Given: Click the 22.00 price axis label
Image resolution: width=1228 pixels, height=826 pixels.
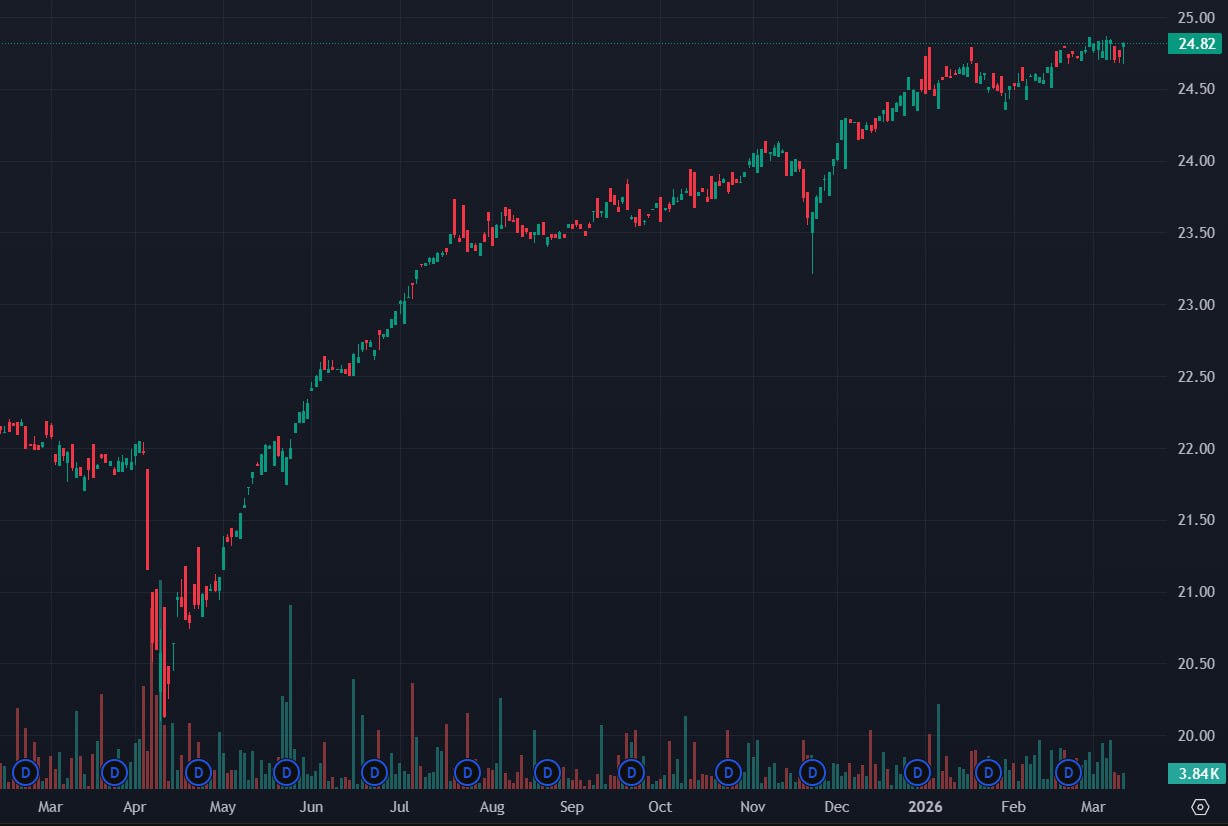Looking at the screenshot, I should tap(1196, 449).
